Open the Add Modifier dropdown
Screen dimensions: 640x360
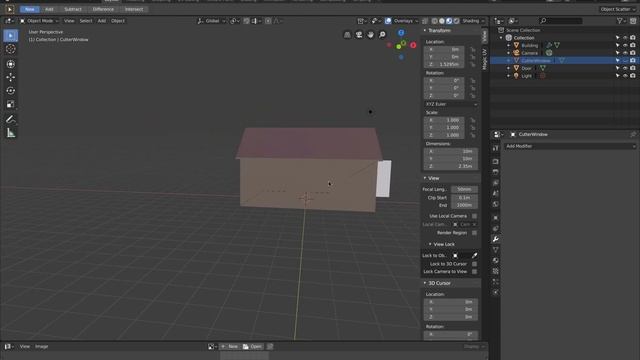(x=570, y=146)
